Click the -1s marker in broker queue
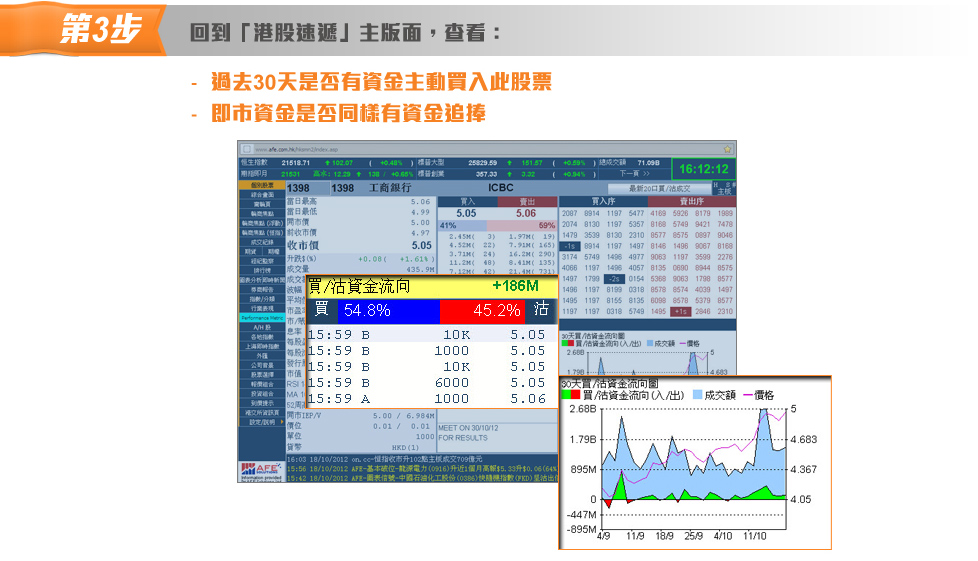 569,245
